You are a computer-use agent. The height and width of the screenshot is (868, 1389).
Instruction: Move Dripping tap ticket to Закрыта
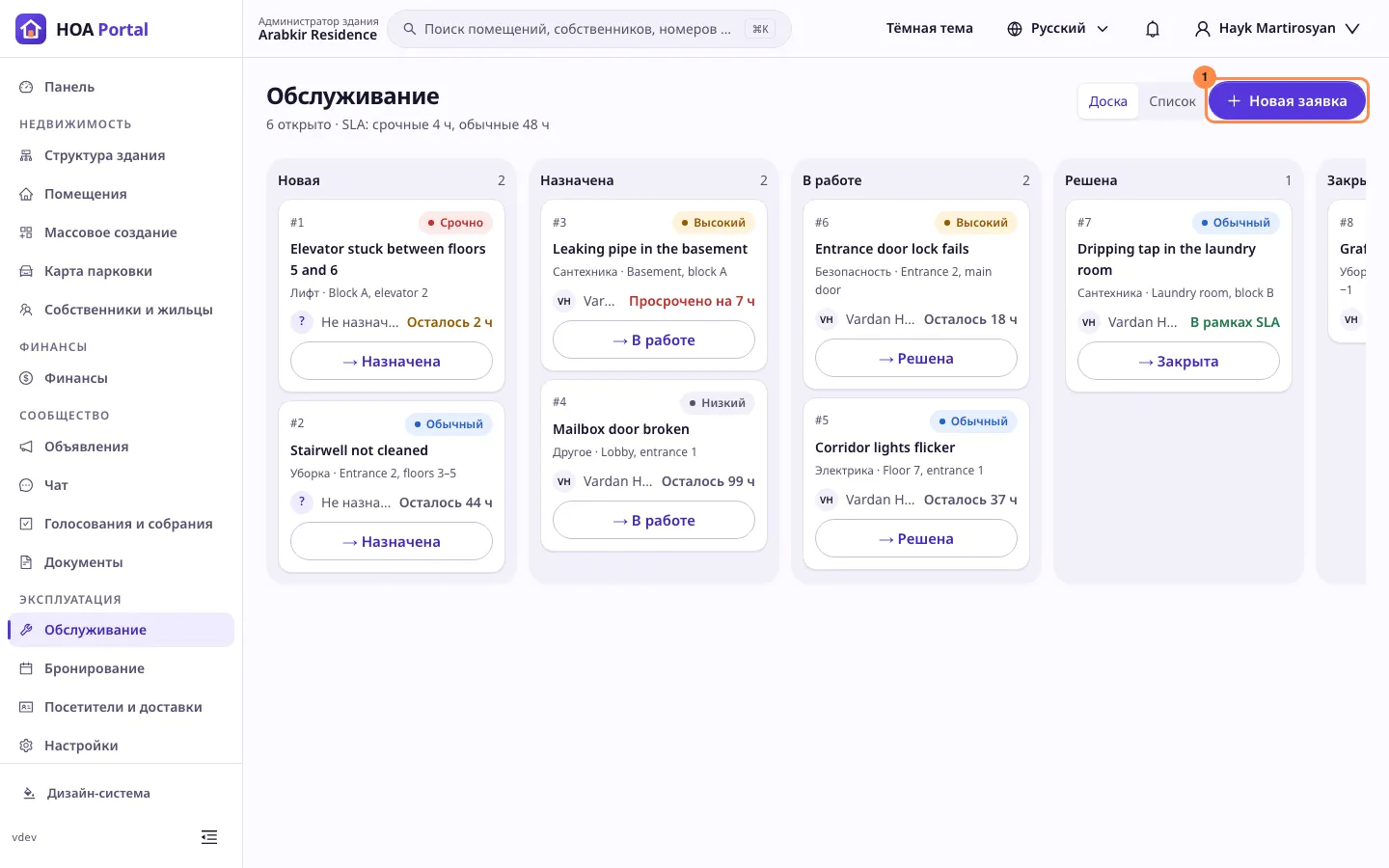click(x=1179, y=362)
